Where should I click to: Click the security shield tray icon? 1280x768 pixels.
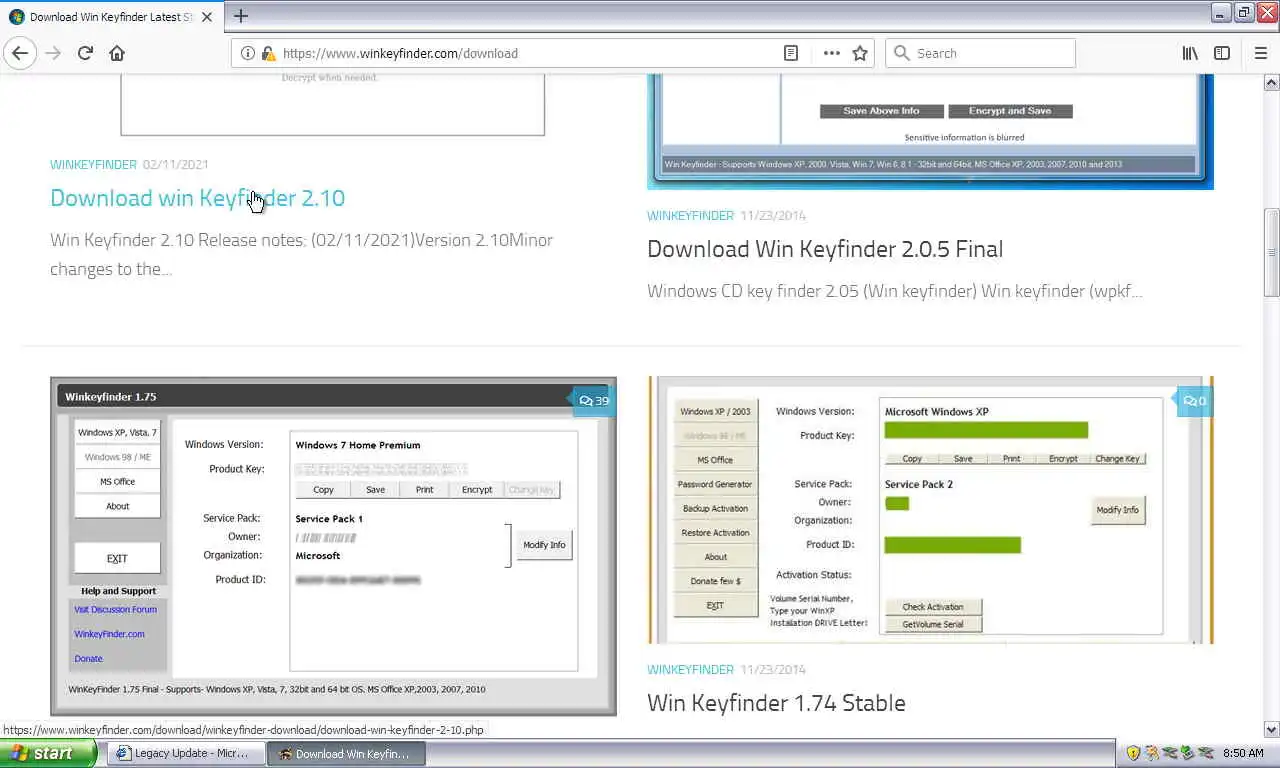click(1133, 753)
